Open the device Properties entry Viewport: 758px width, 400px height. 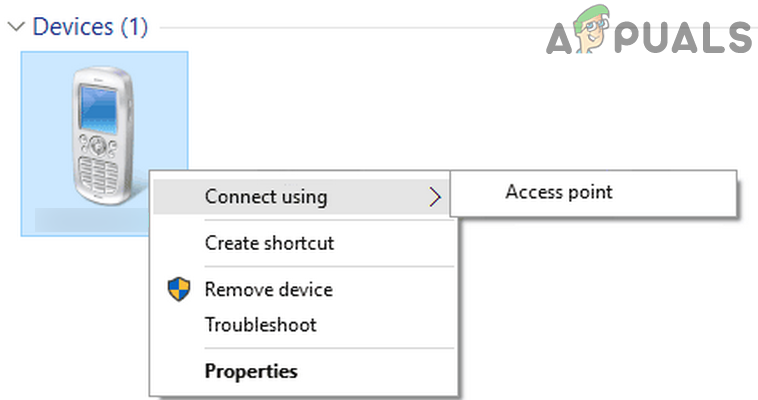click(x=251, y=371)
